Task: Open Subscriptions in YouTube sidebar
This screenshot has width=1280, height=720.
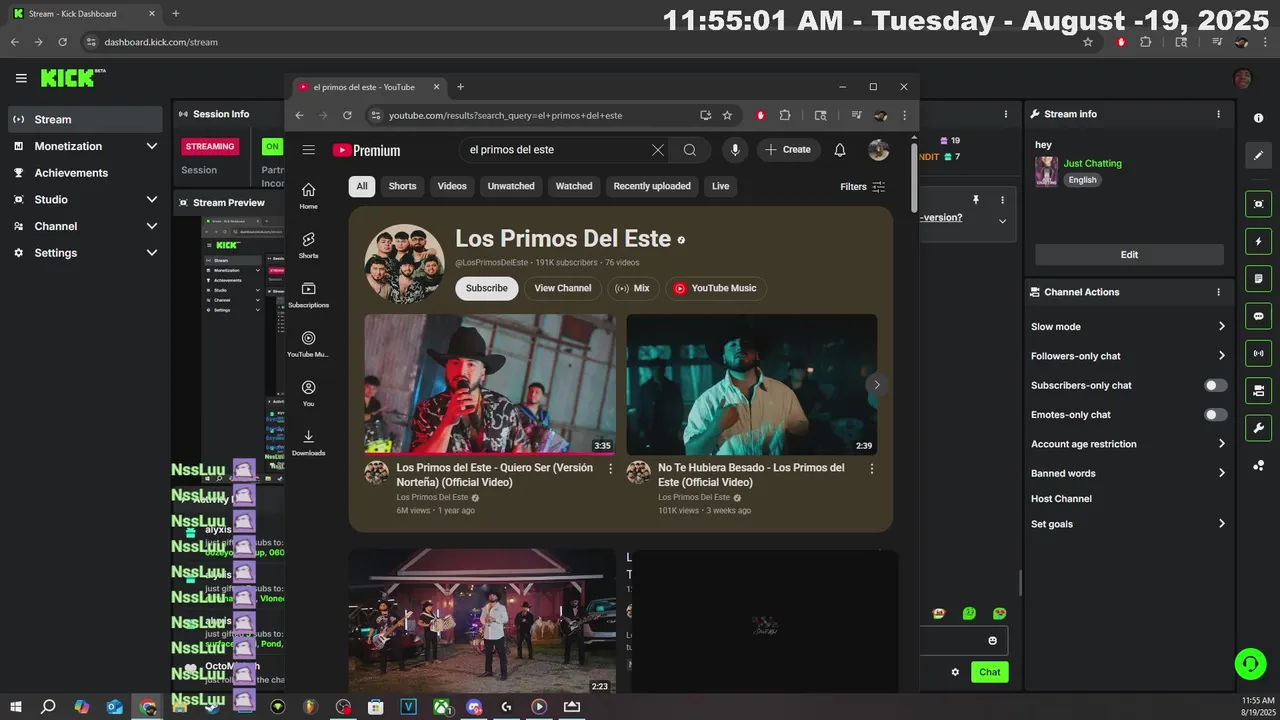Action: [x=308, y=295]
